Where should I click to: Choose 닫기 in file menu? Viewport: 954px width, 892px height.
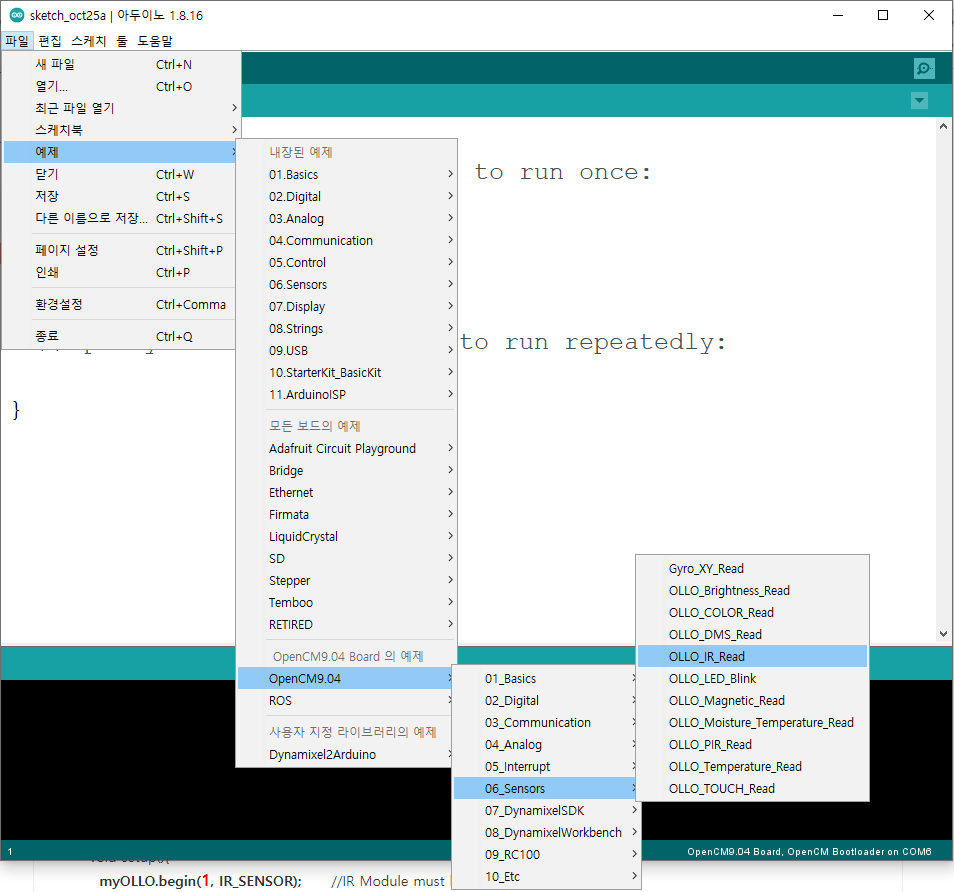(119, 175)
